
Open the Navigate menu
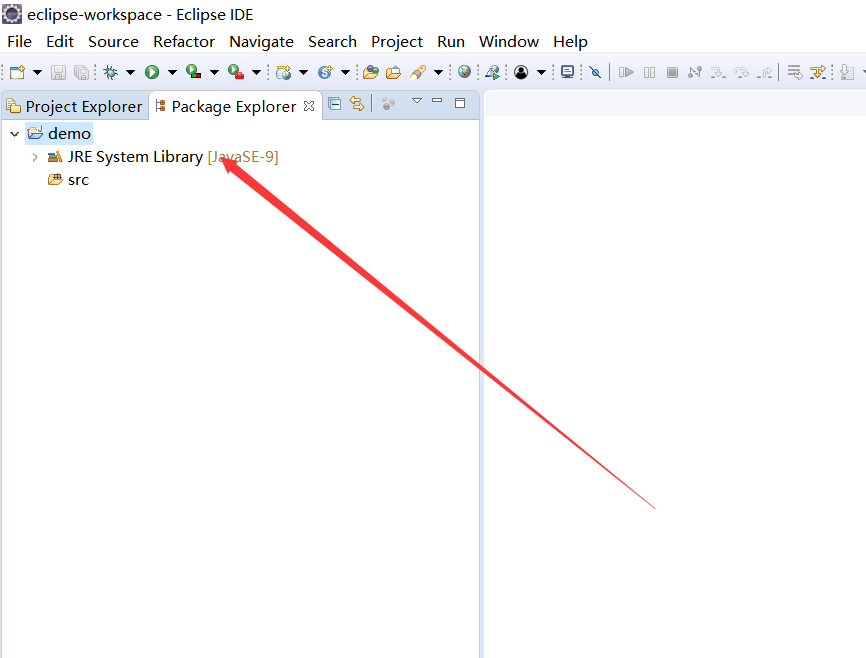261,41
